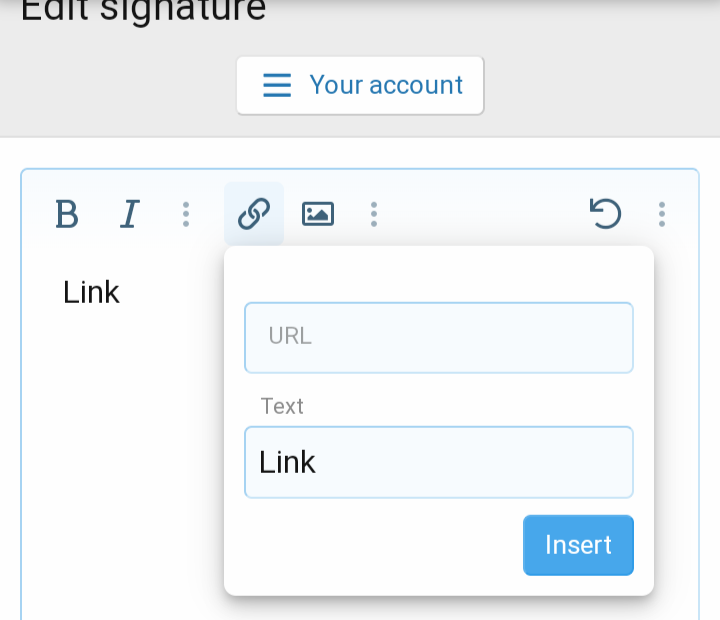Click the blank space above the URL field in the popup
The width and height of the screenshot is (720, 620).
pyautogui.click(x=438, y=273)
